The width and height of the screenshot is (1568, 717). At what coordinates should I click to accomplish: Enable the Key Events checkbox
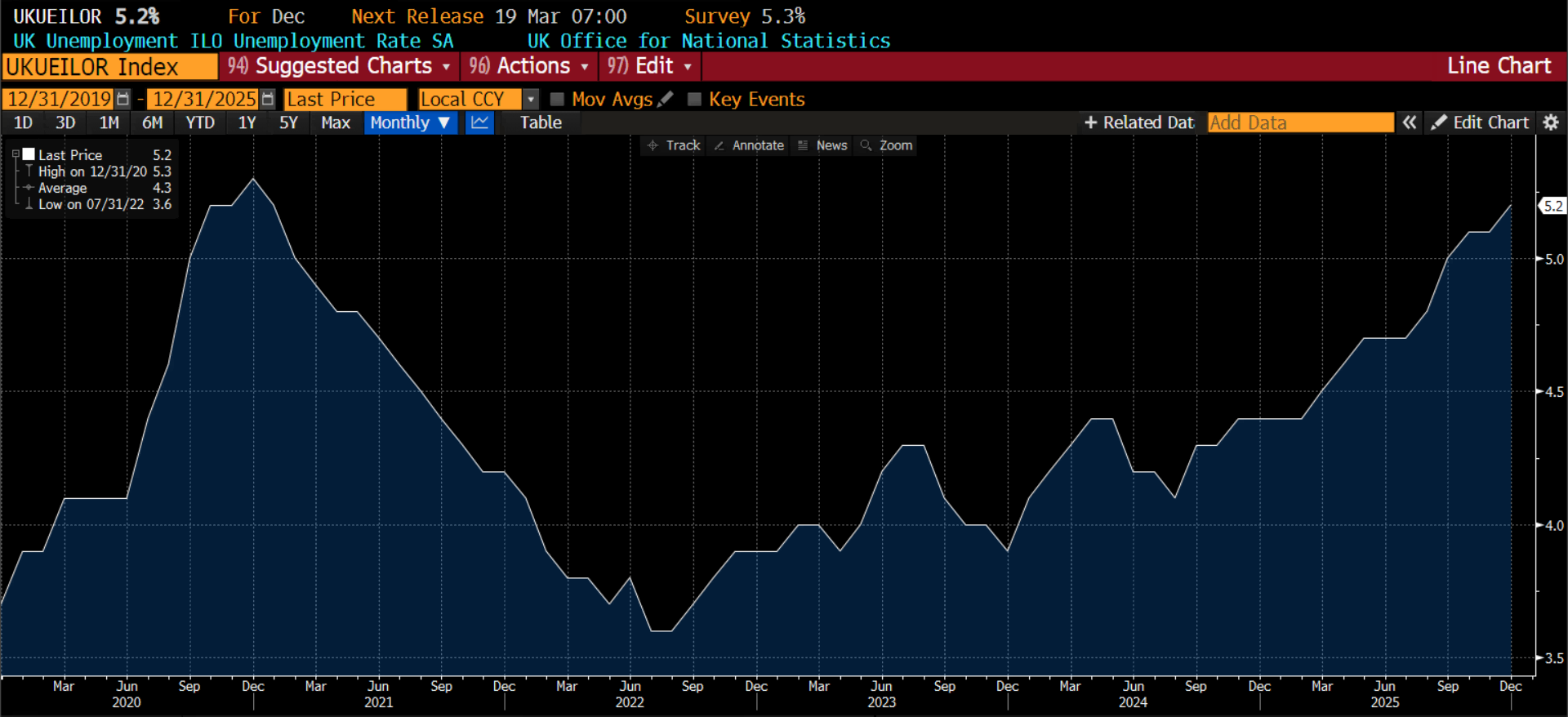pos(695,99)
